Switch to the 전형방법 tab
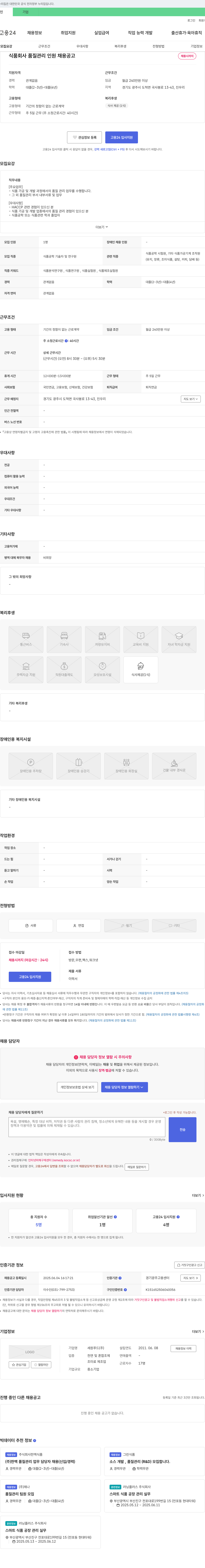This screenshot has width=205, height=1568. click(x=159, y=46)
